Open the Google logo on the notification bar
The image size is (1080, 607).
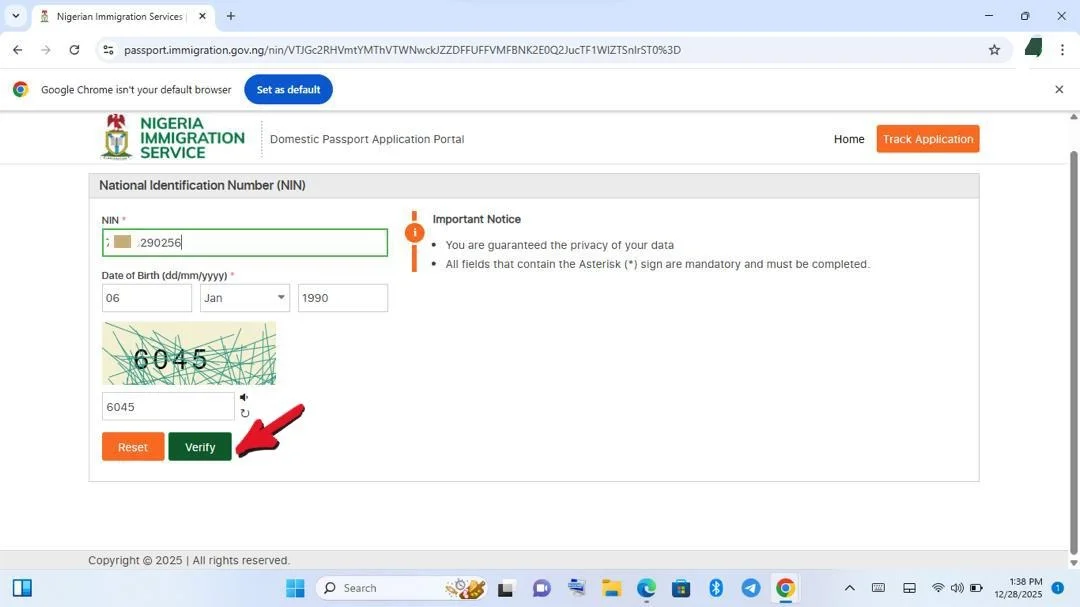[x=19, y=89]
